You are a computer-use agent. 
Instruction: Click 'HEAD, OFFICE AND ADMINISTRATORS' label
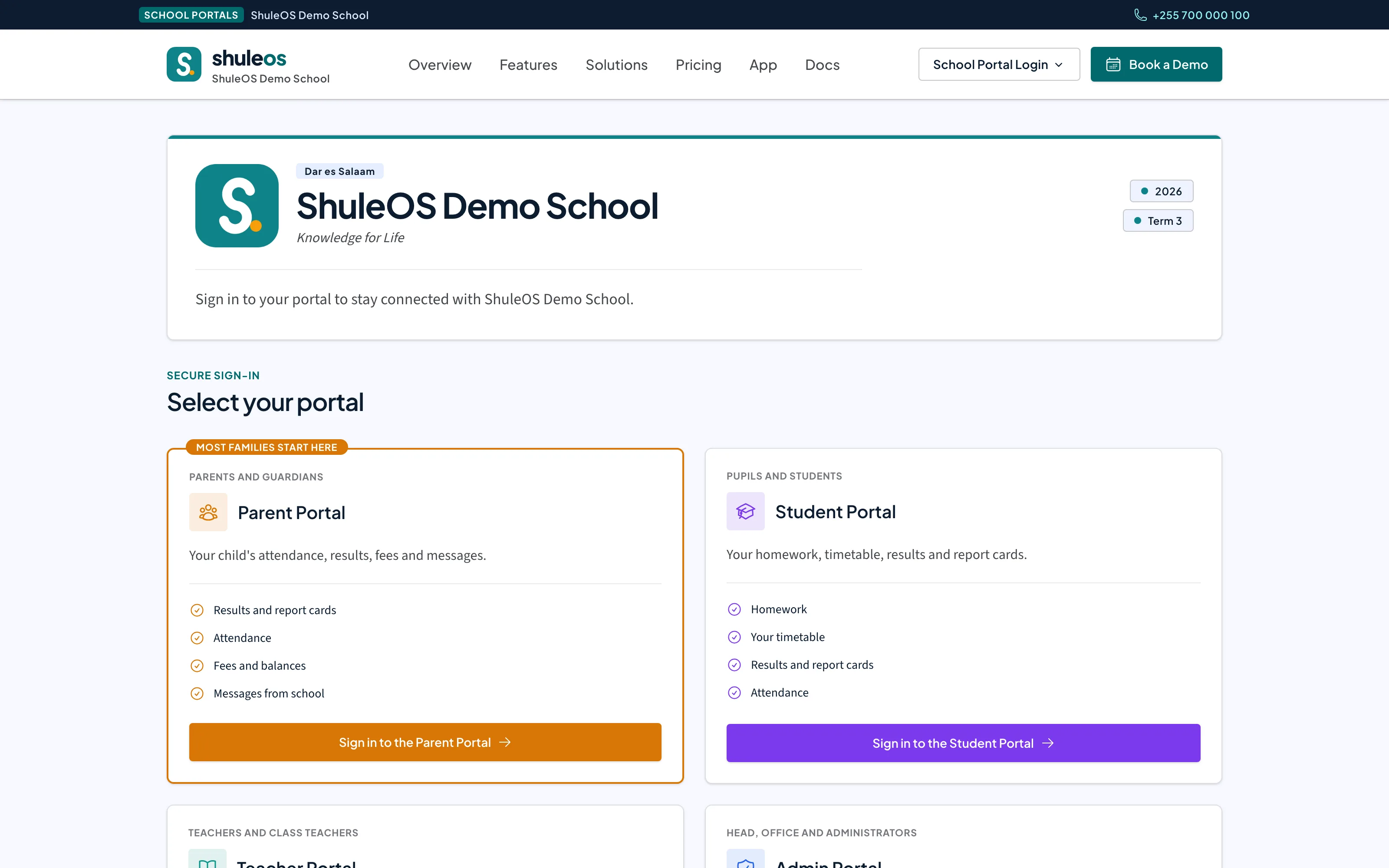821,832
